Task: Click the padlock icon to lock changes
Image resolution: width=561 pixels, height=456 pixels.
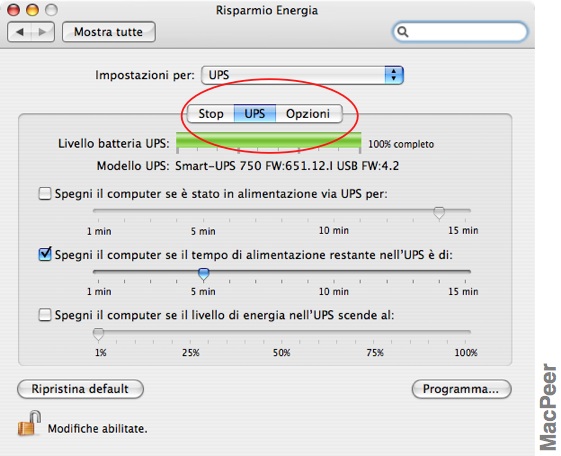Action: [x=29, y=423]
